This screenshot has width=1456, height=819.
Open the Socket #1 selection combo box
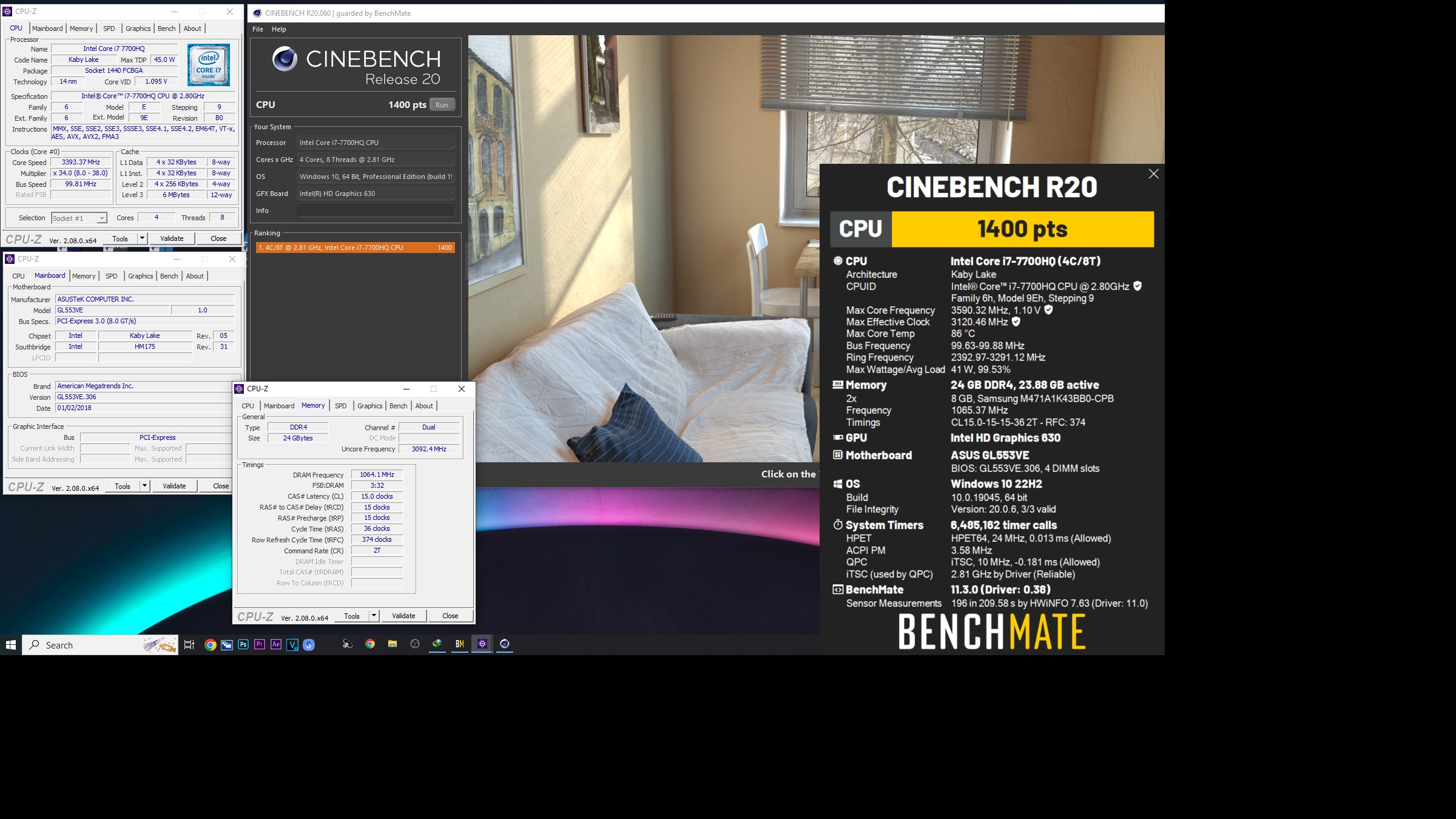tap(79, 218)
